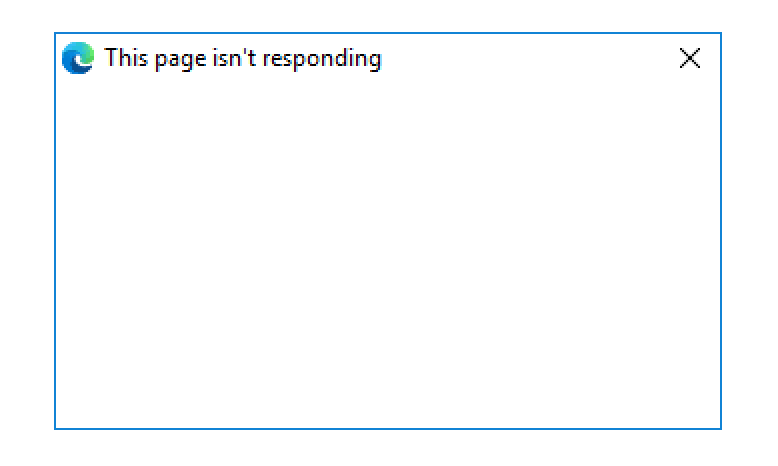Dismiss dialog using the X button
This screenshot has width=778, height=466.
point(690,58)
